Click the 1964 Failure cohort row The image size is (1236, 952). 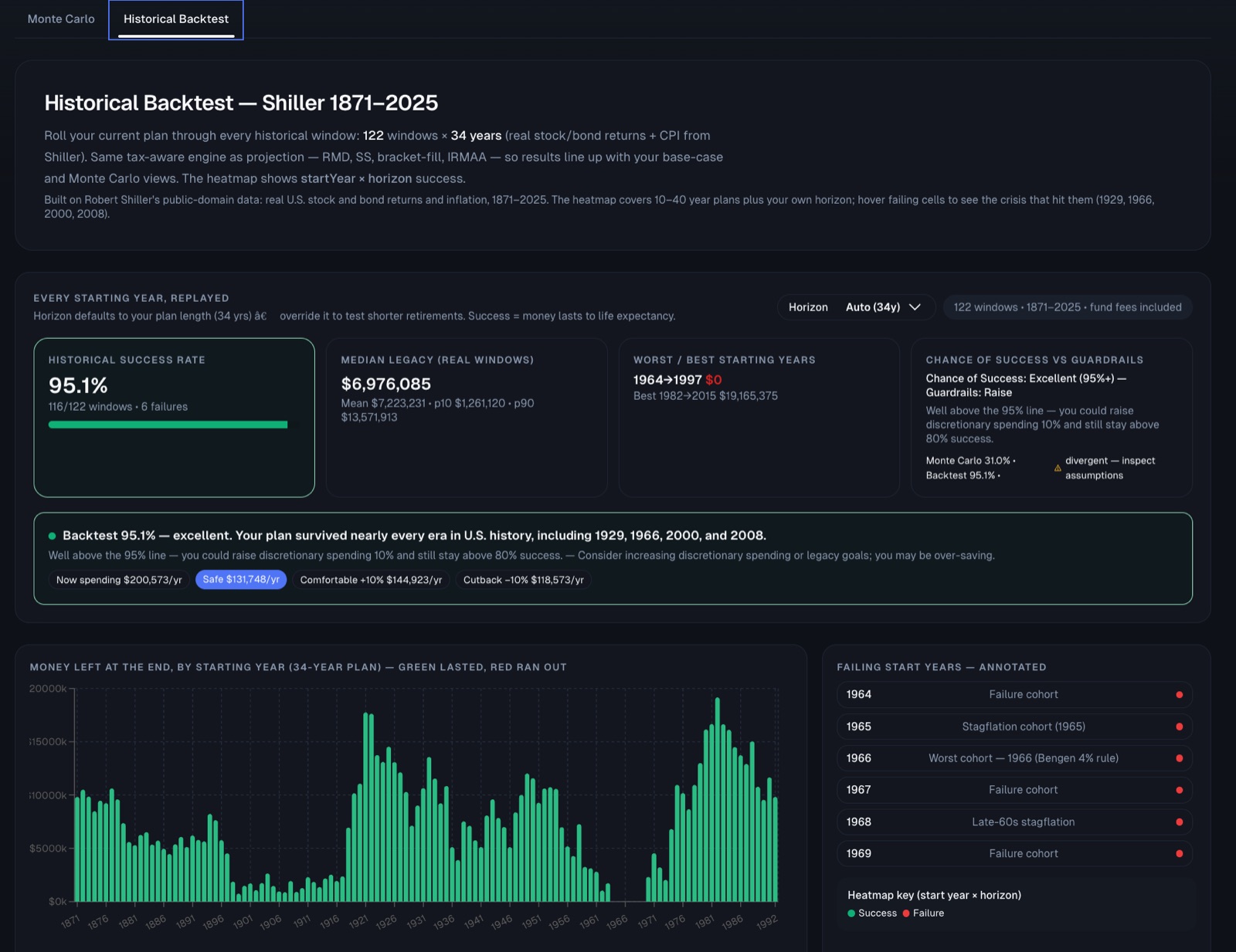pyautogui.click(x=1014, y=695)
